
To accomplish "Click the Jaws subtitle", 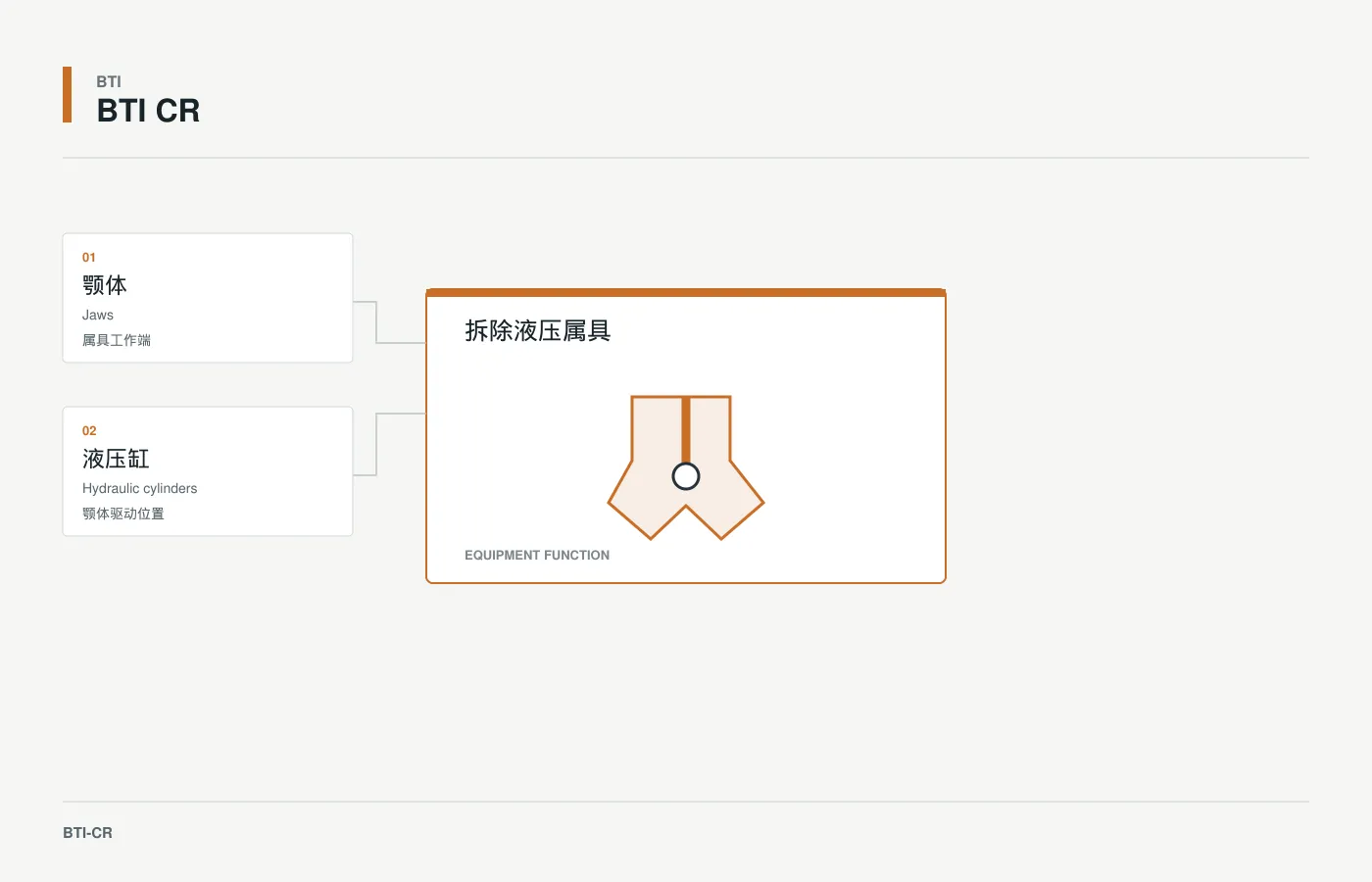I will pos(98,315).
